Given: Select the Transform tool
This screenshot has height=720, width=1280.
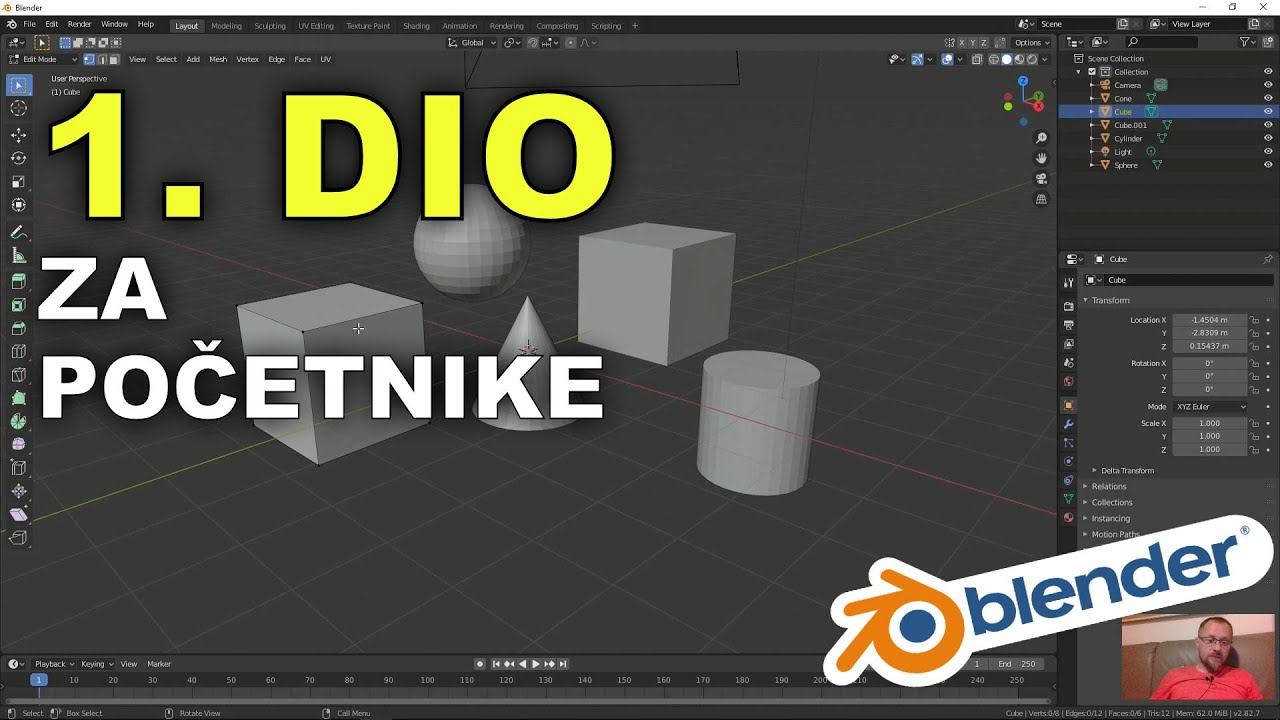Looking at the screenshot, I should click(x=18, y=205).
